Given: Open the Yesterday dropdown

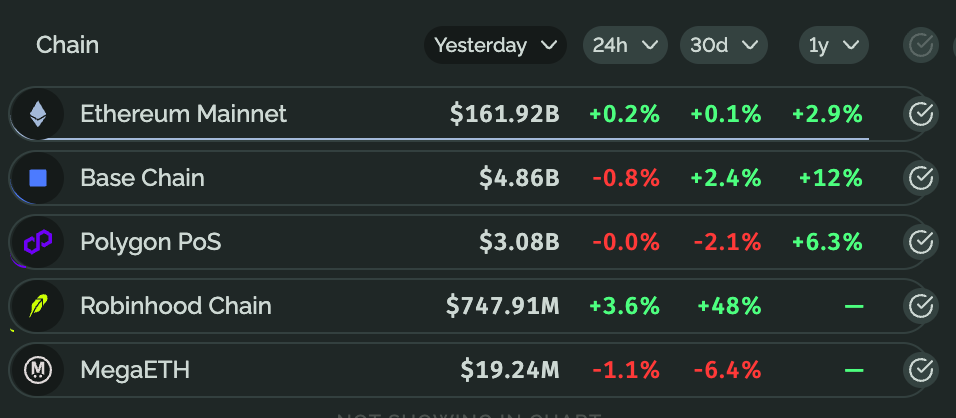Looking at the screenshot, I should point(495,45).
